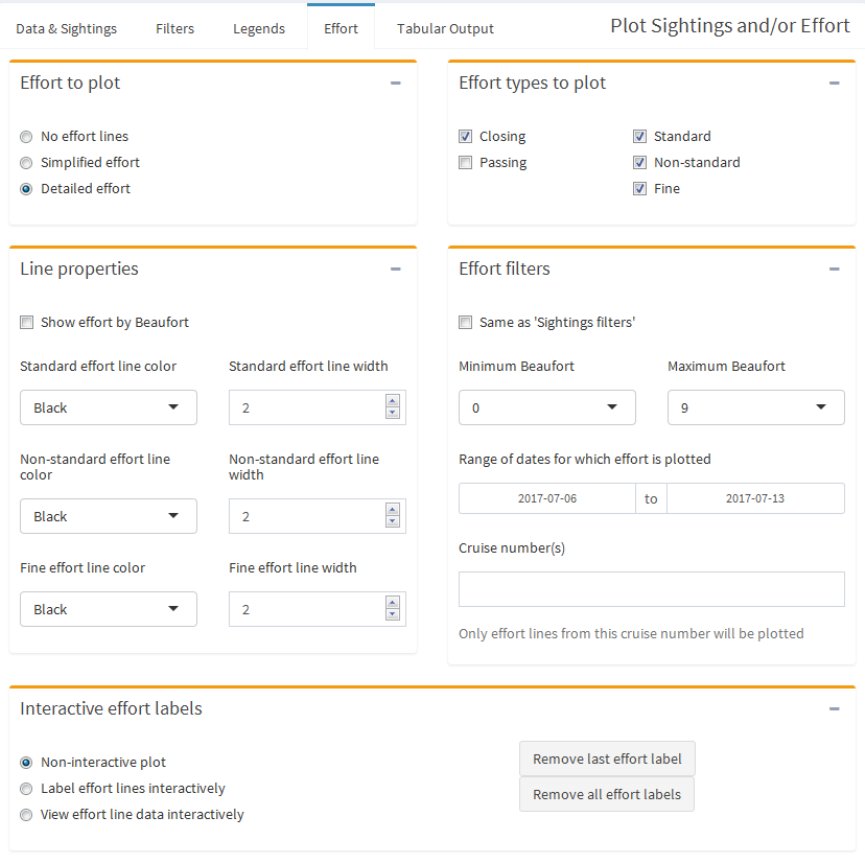
Task: Collapse the Effort types to plot panel
Action: 834,83
